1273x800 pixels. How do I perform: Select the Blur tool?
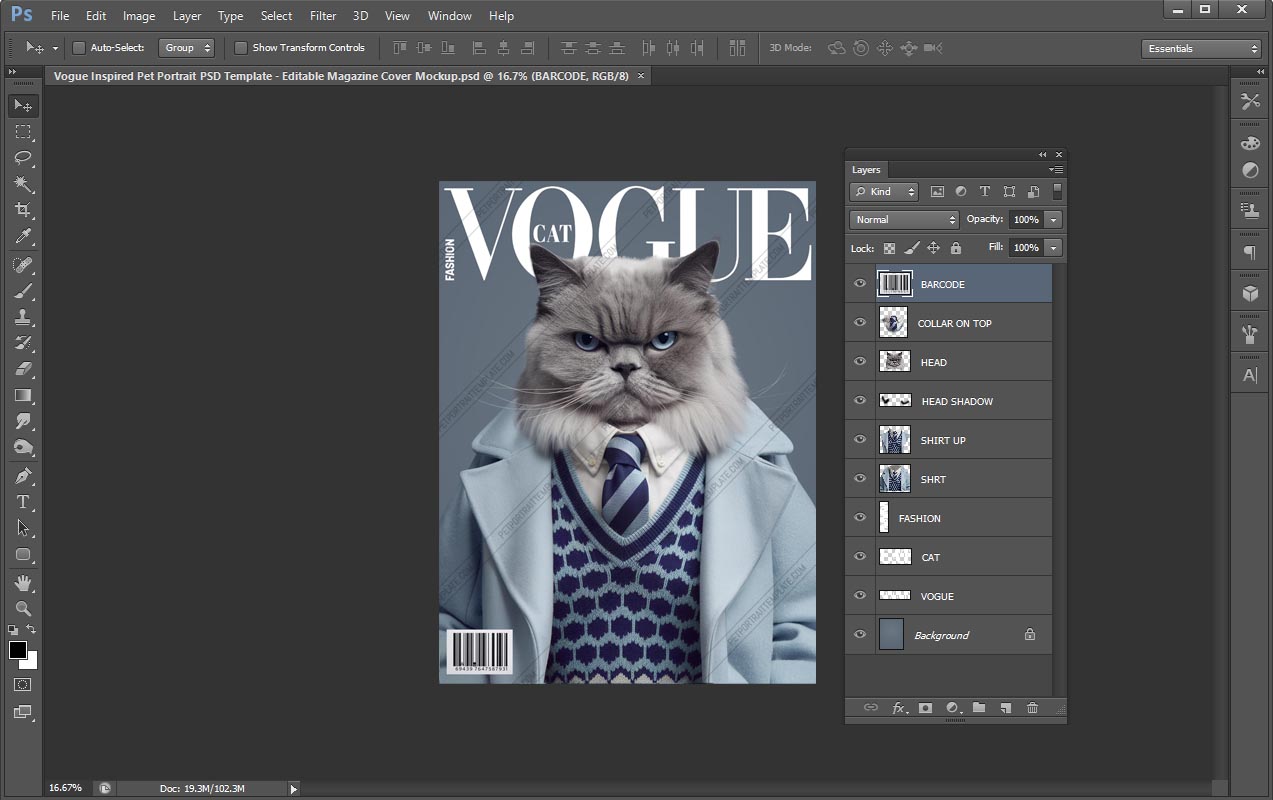pyautogui.click(x=22, y=421)
